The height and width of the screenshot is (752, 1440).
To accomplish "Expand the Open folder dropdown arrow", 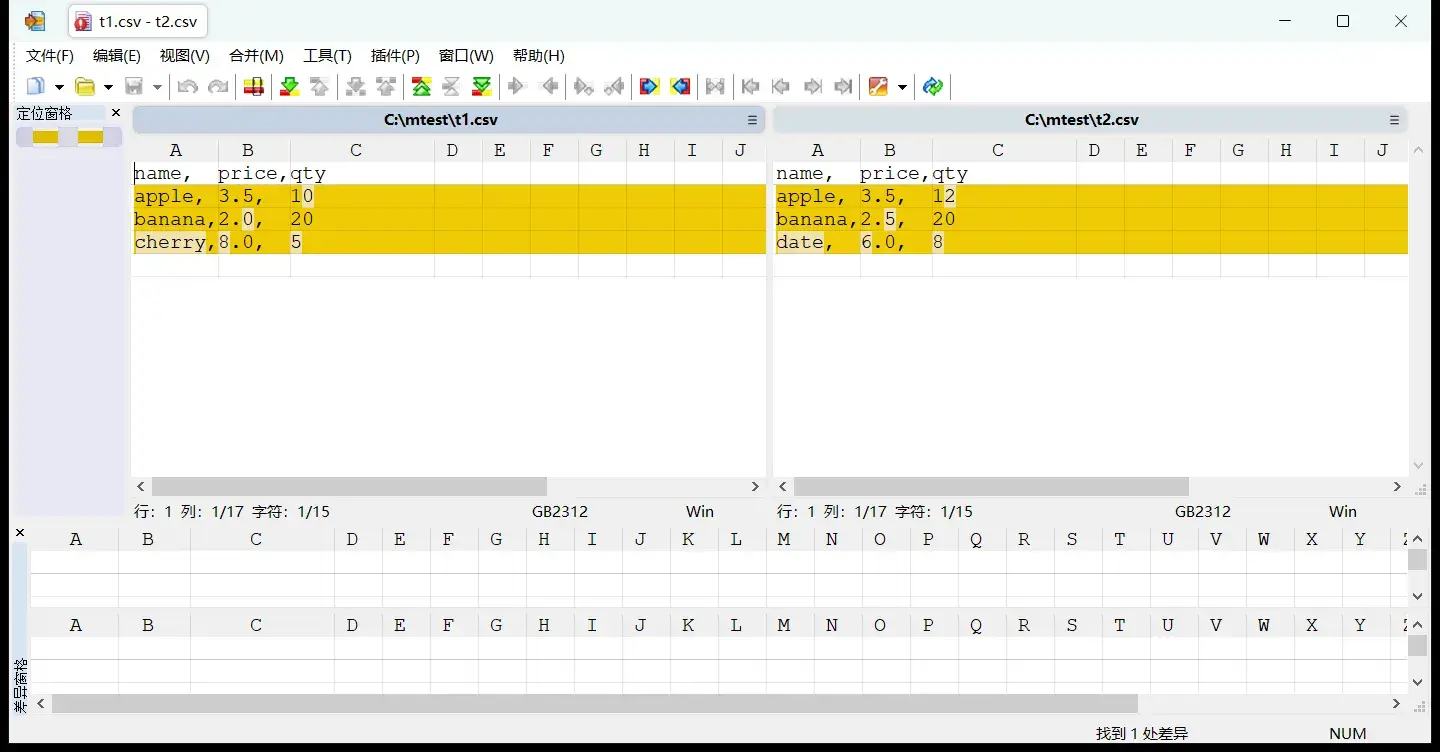I will 108,88.
